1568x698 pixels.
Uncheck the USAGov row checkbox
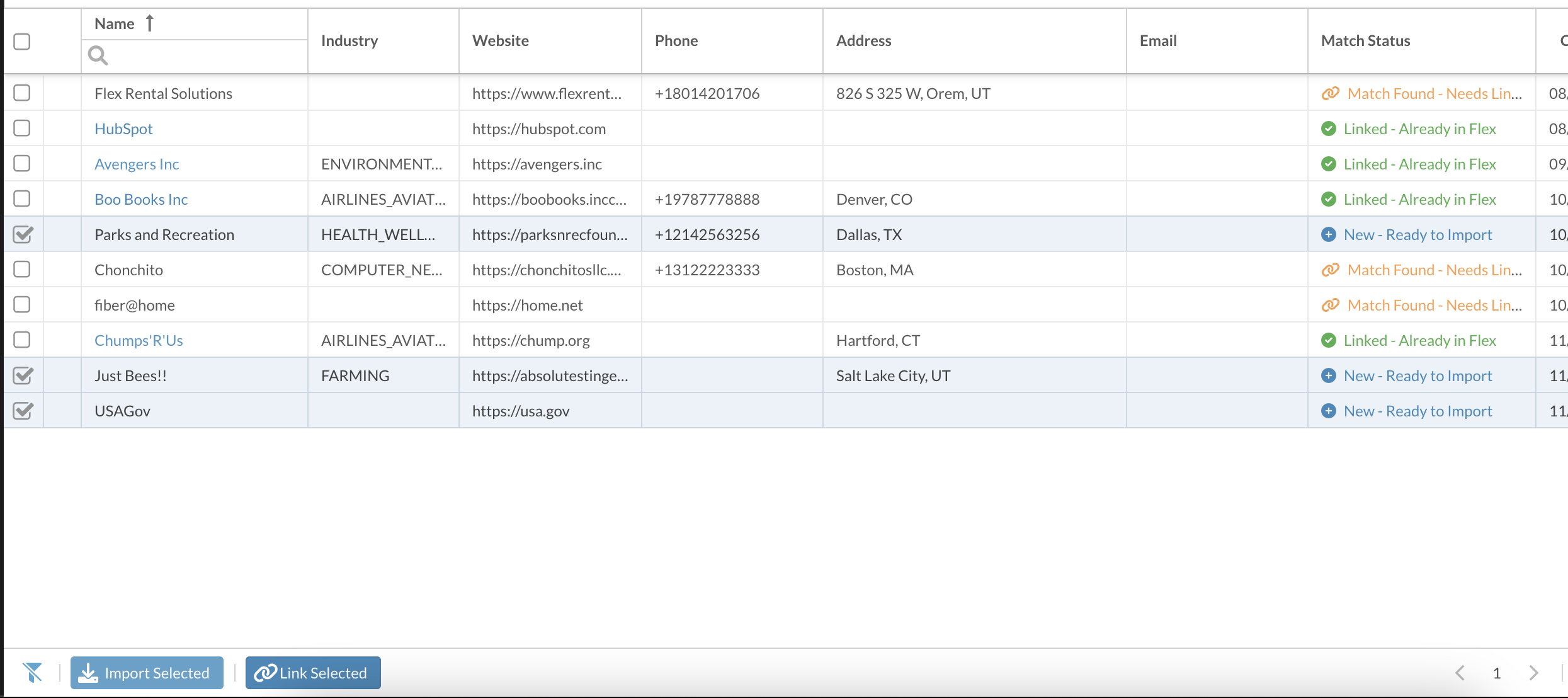pyautogui.click(x=23, y=411)
